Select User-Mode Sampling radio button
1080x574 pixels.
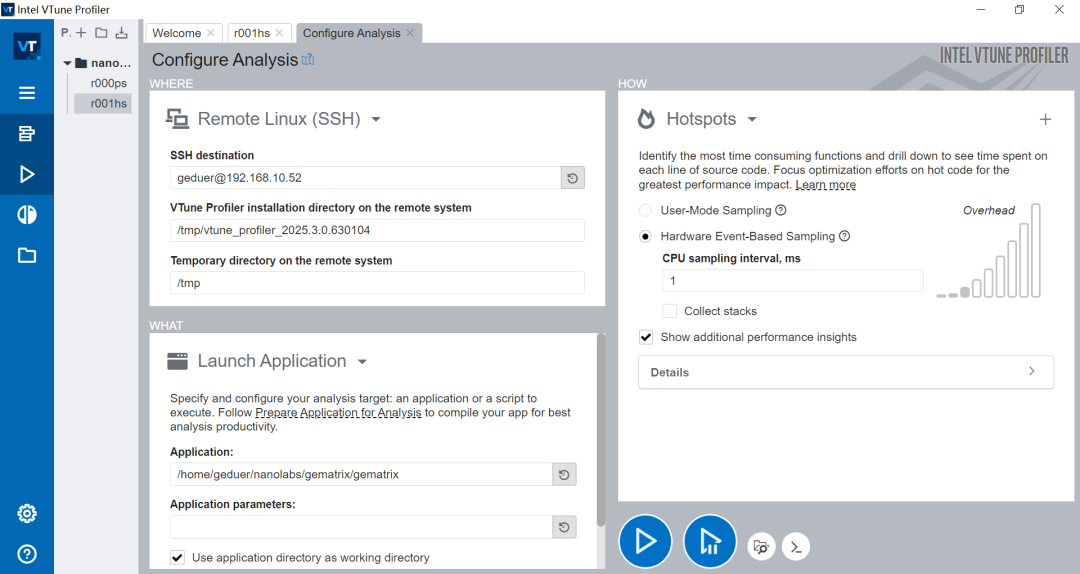click(x=645, y=210)
